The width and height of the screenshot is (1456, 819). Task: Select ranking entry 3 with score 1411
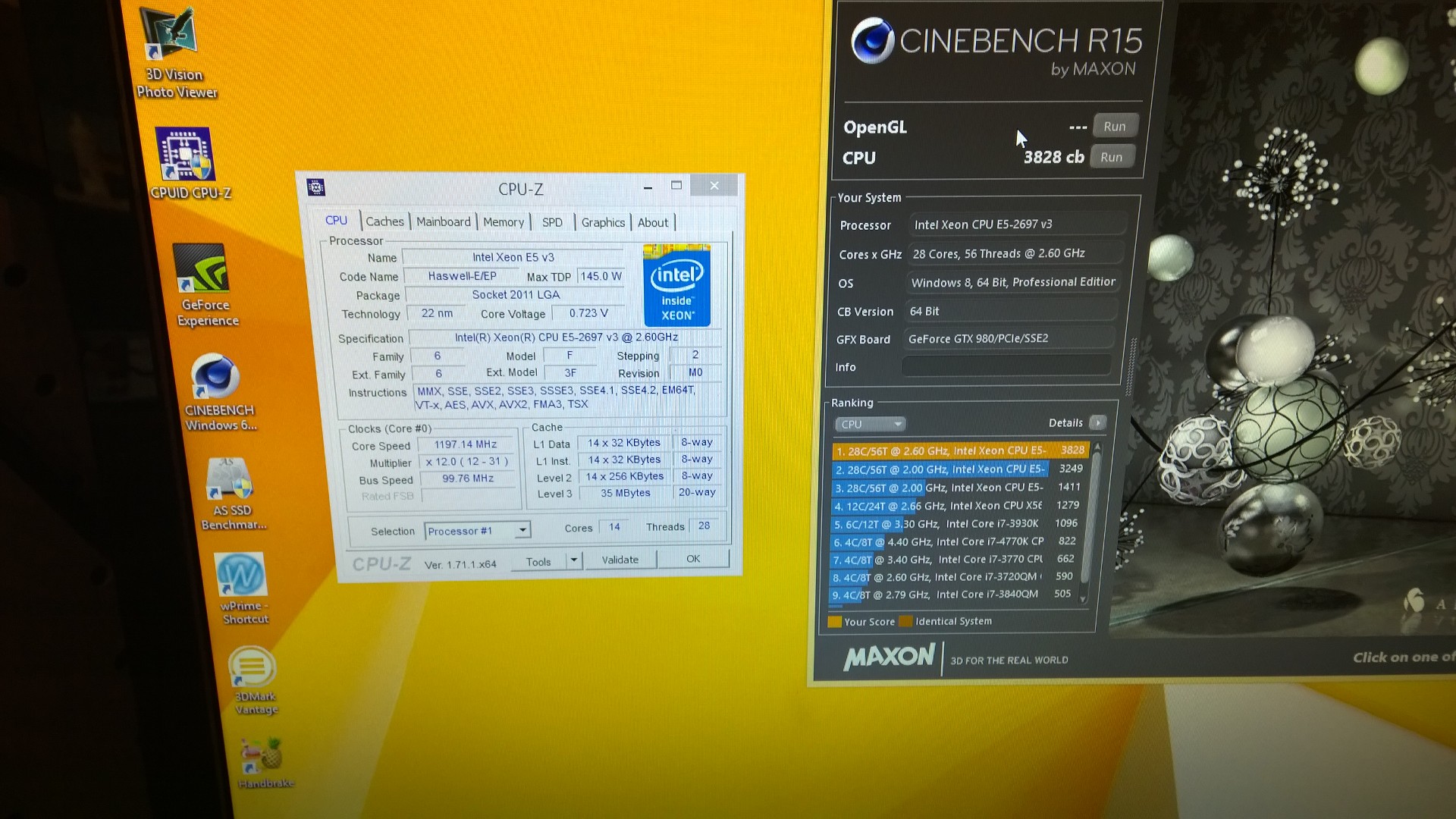tap(960, 488)
